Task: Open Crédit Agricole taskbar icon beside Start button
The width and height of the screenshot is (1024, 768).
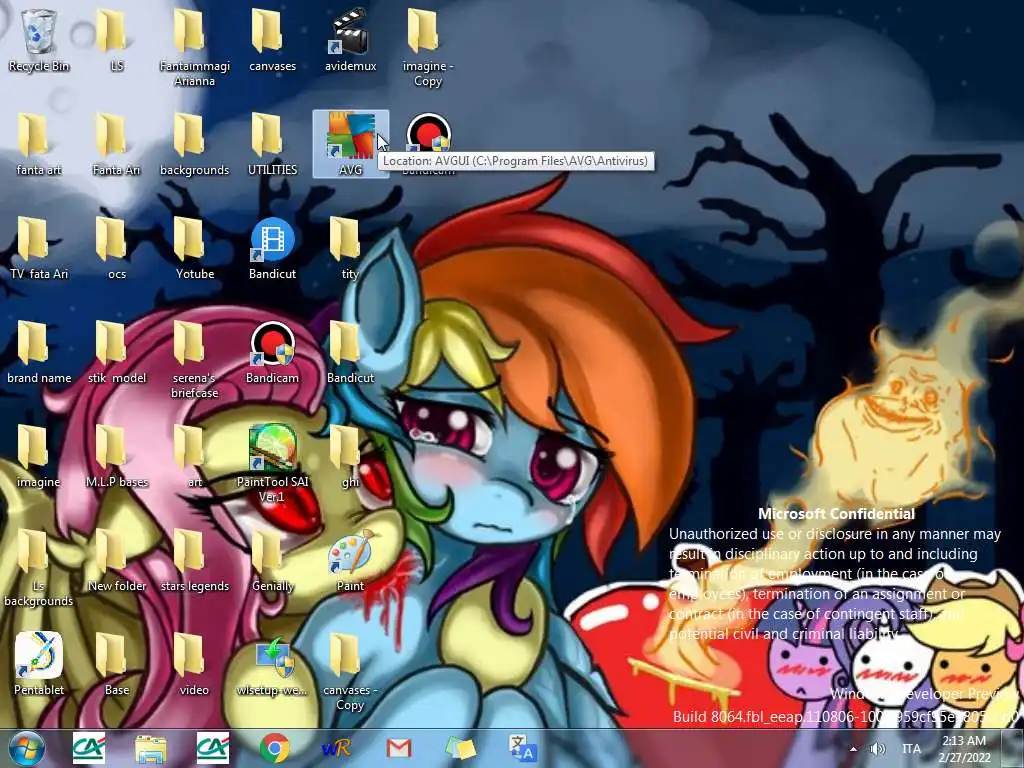Action: tap(89, 748)
